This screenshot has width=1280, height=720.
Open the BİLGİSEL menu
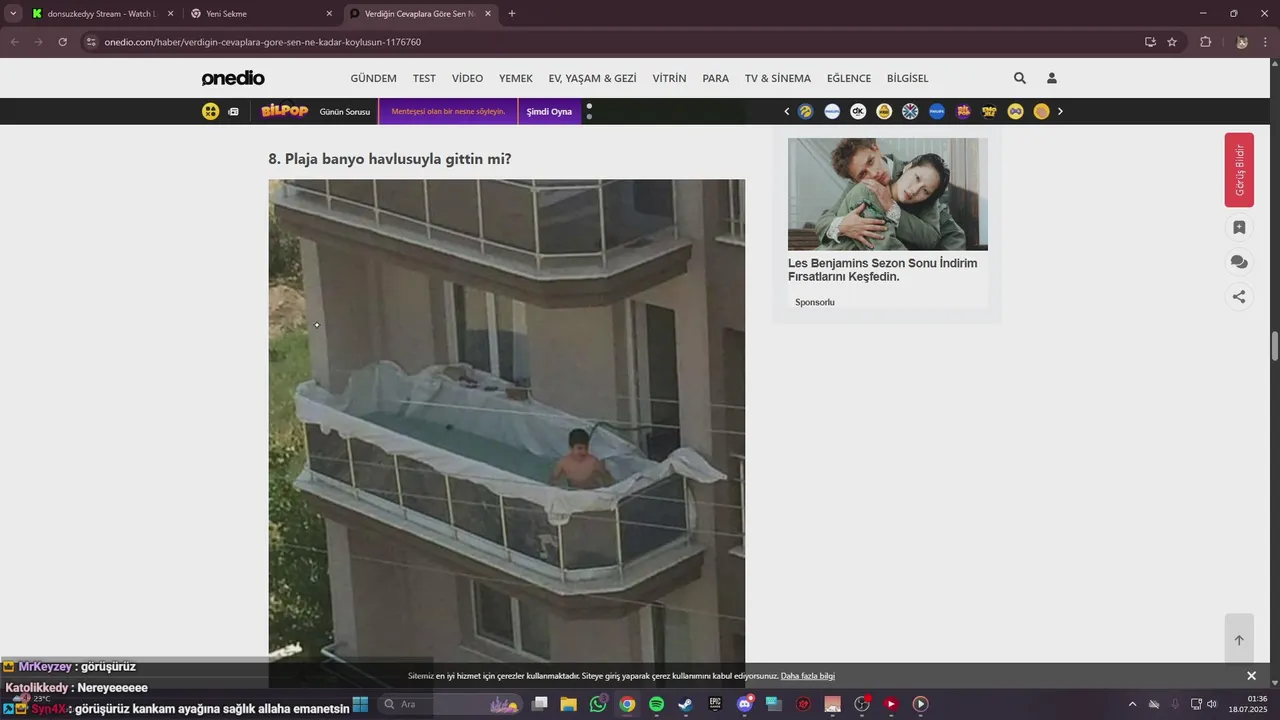coord(907,78)
